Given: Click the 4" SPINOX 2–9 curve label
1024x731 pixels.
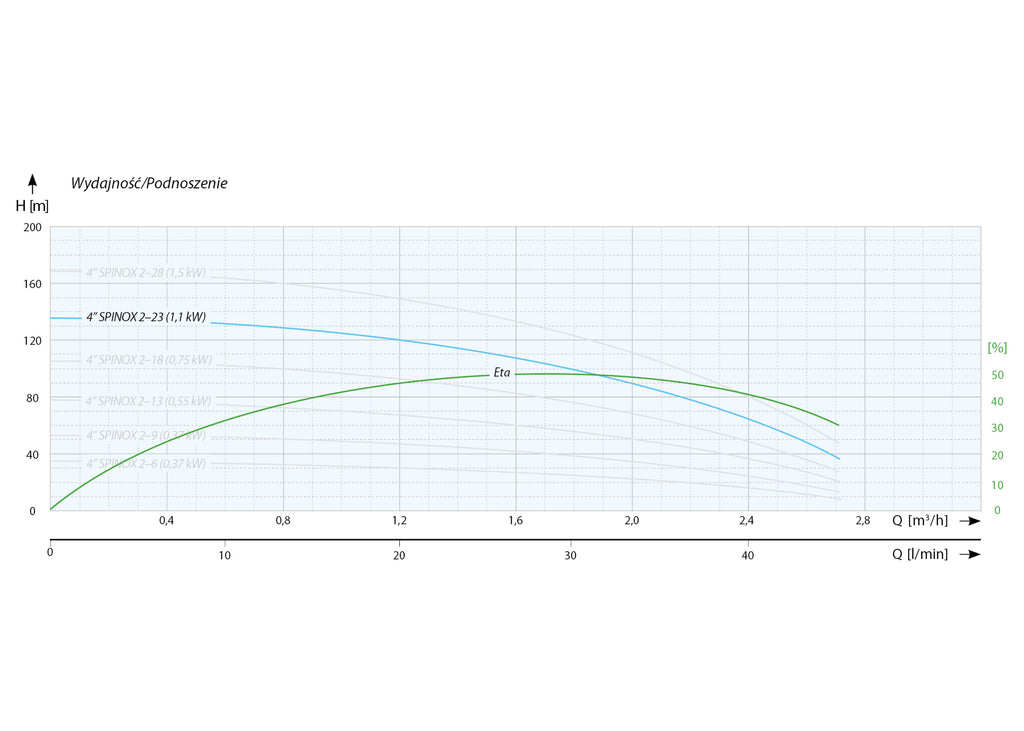Looking at the screenshot, I should pos(146,435).
